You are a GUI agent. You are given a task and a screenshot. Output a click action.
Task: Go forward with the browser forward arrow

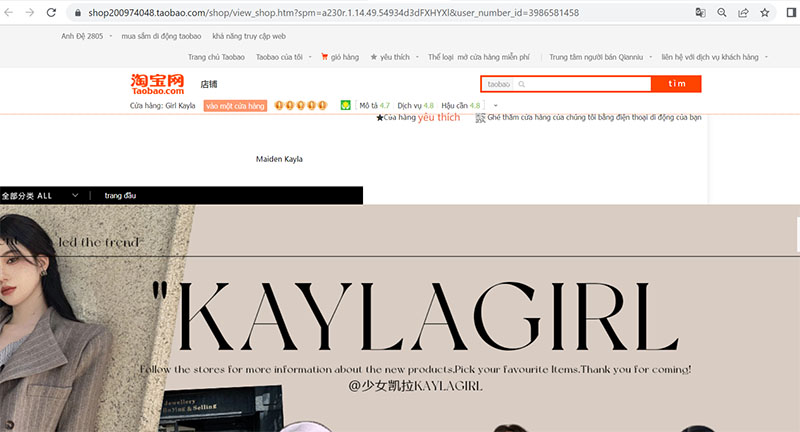pos(30,12)
